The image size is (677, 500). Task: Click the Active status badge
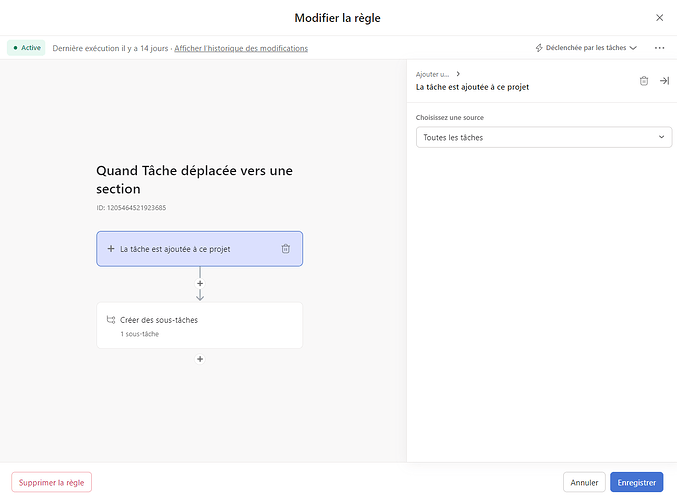coord(26,48)
